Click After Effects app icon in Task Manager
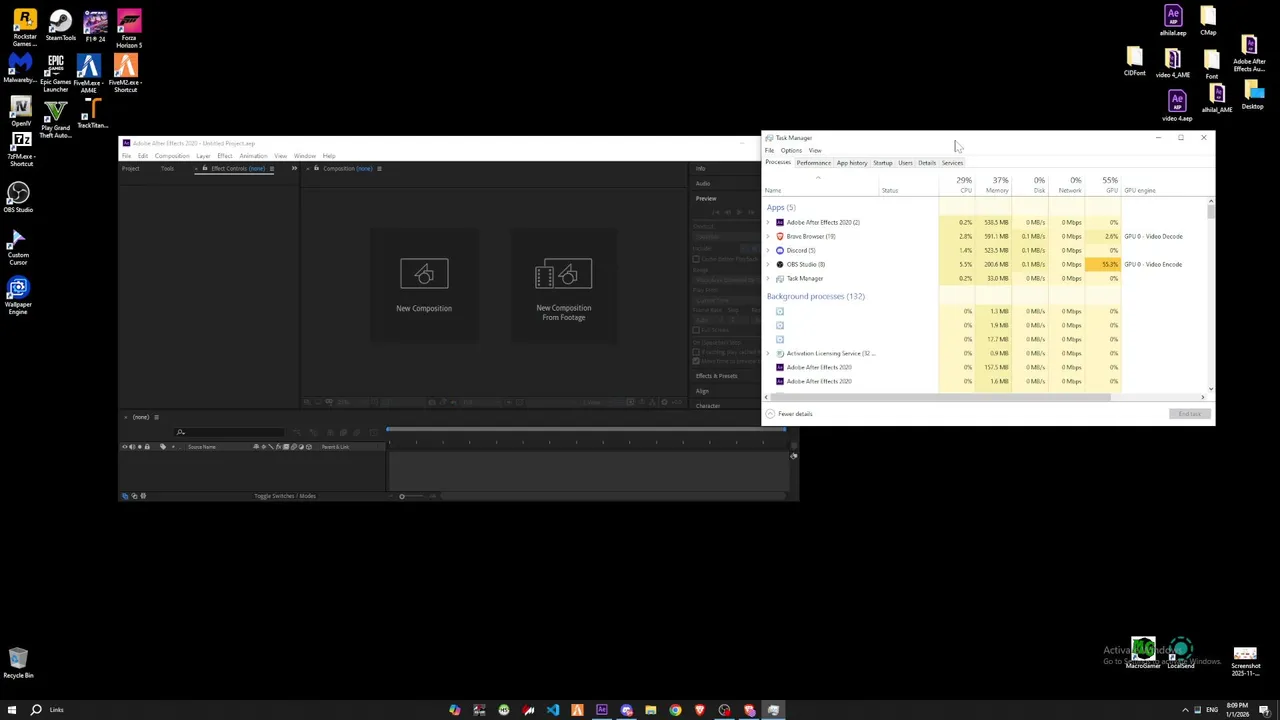 click(780, 222)
